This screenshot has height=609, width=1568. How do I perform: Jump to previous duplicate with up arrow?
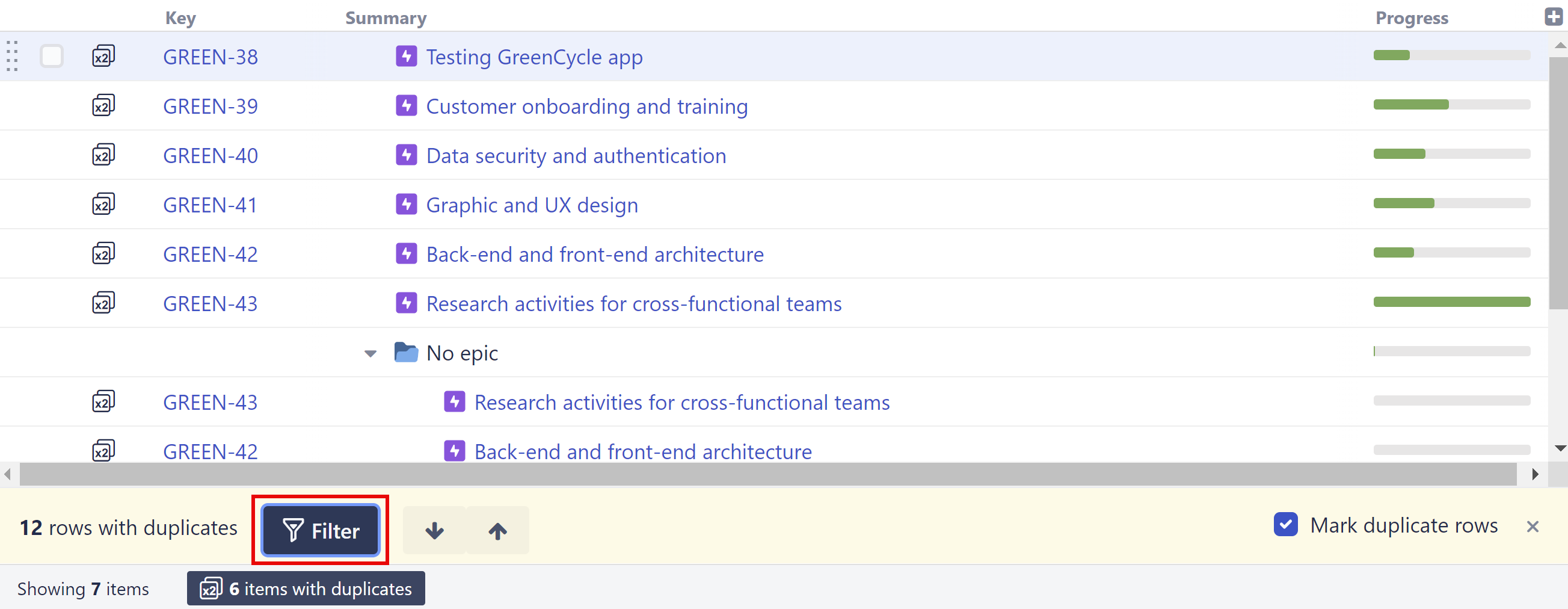point(497,530)
